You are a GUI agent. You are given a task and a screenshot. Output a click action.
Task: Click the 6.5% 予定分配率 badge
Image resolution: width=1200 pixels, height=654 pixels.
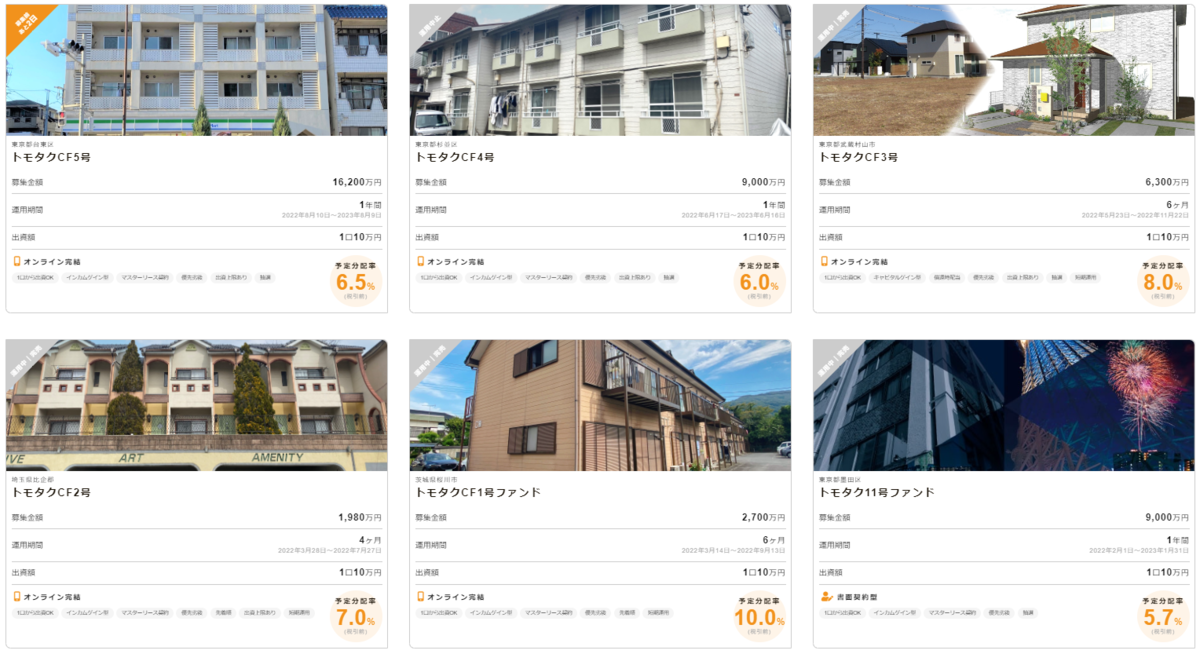coord(355,282)
